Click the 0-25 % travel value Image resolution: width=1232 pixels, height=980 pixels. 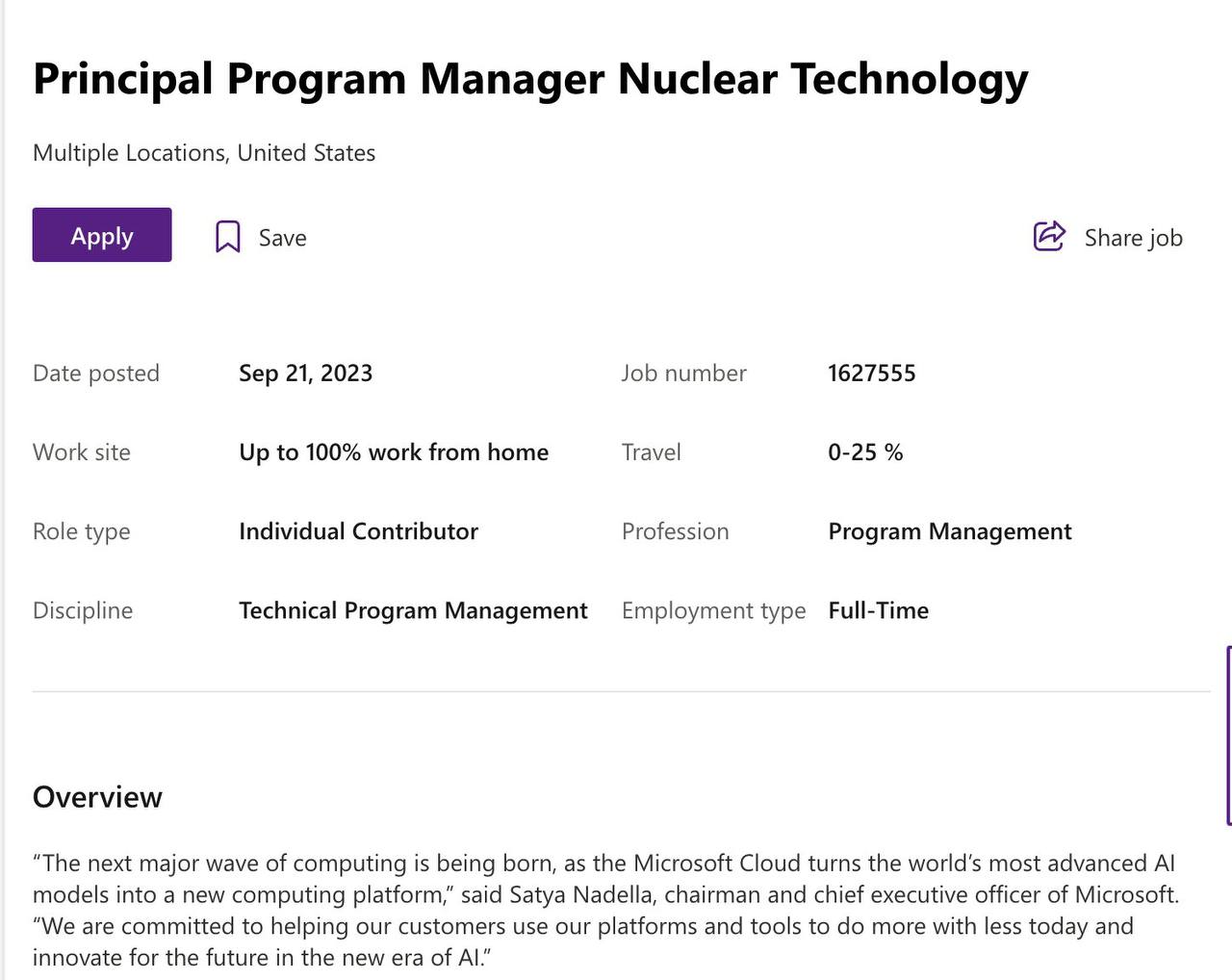(865, 452)
